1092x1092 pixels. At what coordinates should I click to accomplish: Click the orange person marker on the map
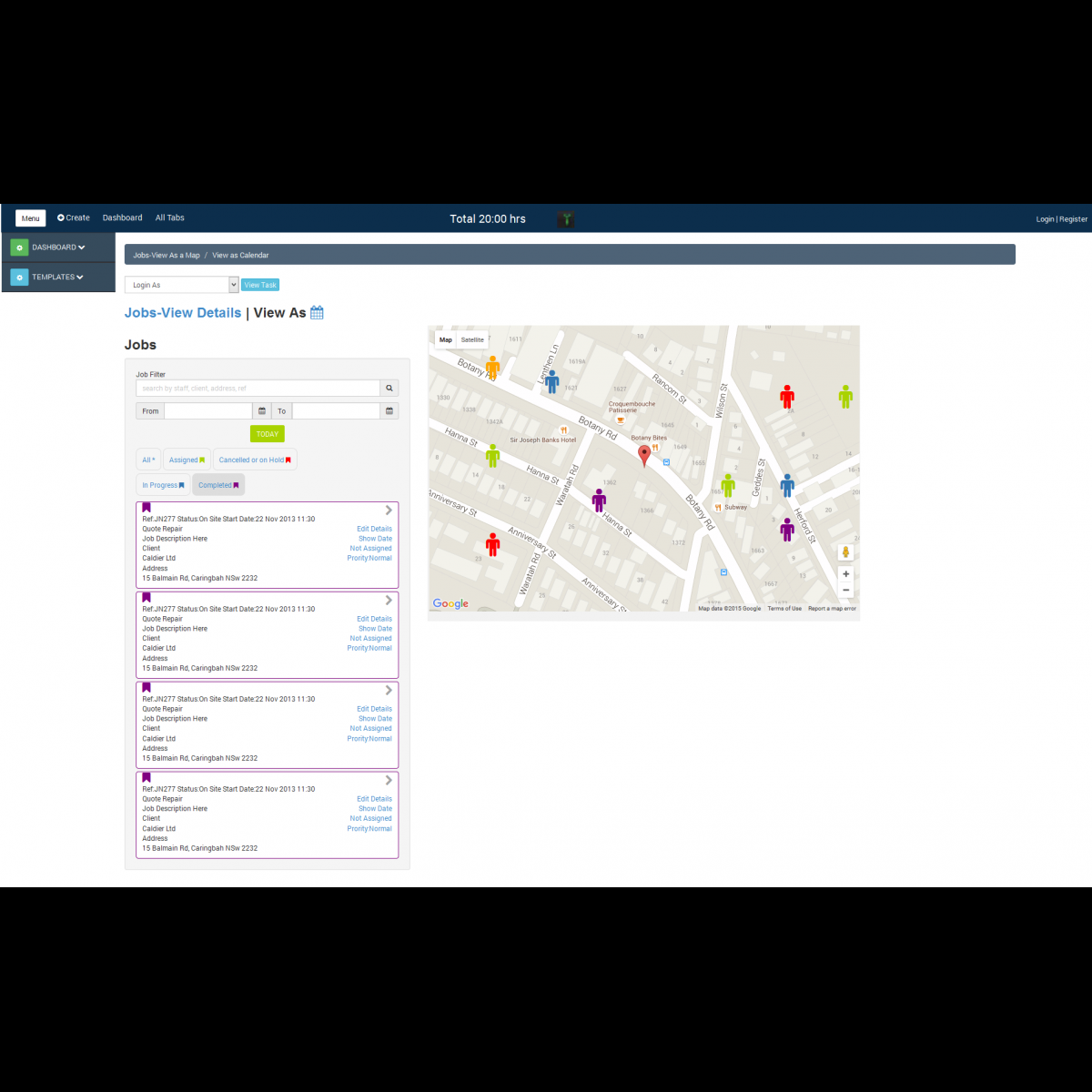[x=492, y=367]
